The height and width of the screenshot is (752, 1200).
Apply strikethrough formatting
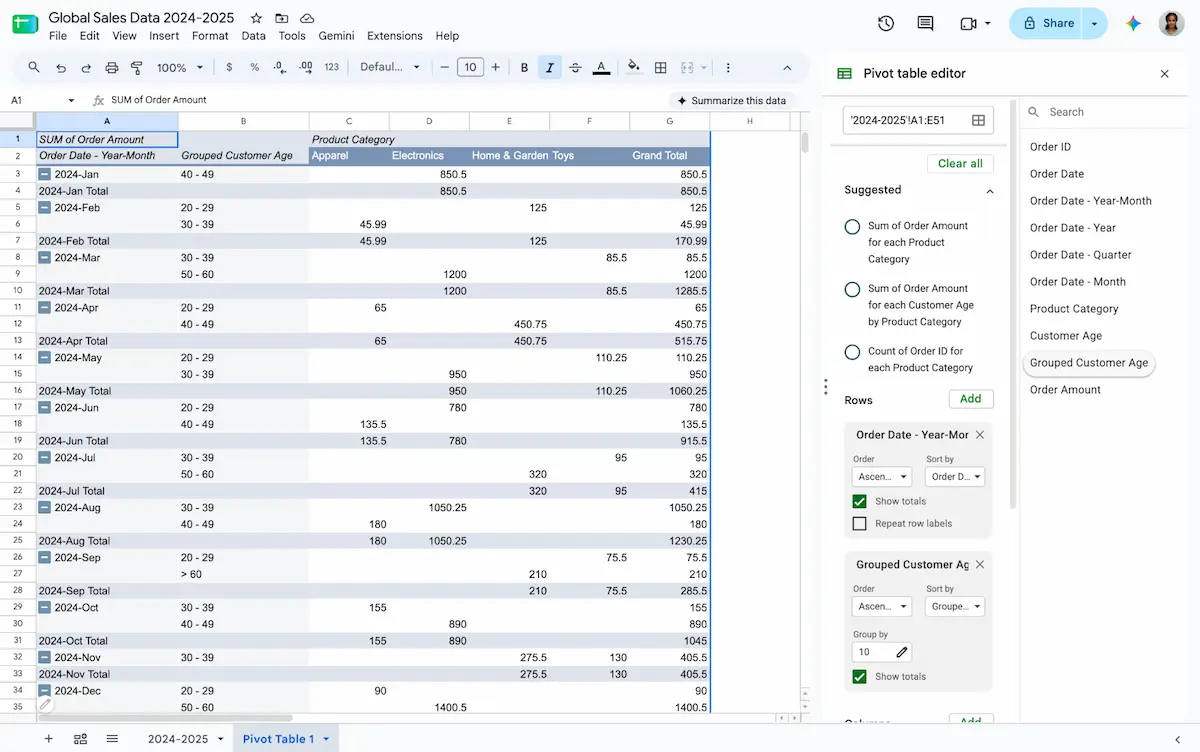575,67
